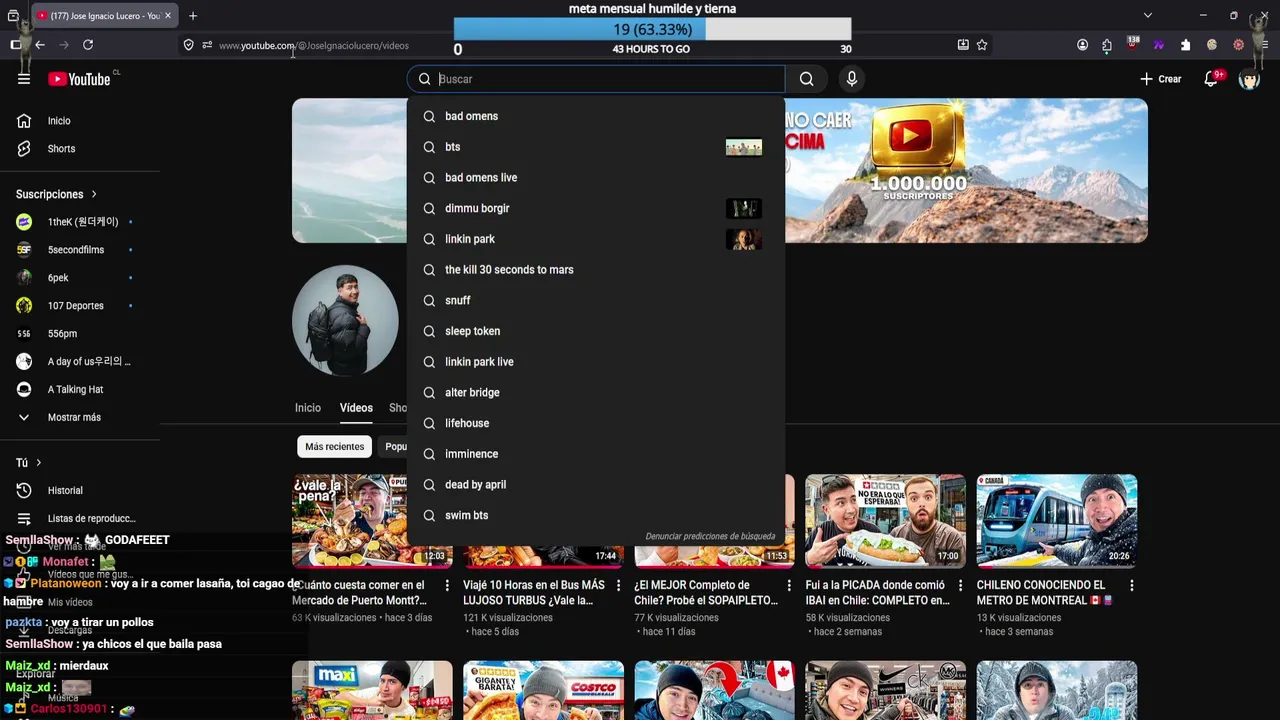Open the 7TV extension icon
This screenshot has height=720, width=1280.
pyautogui.click(x=1159, y=45)
